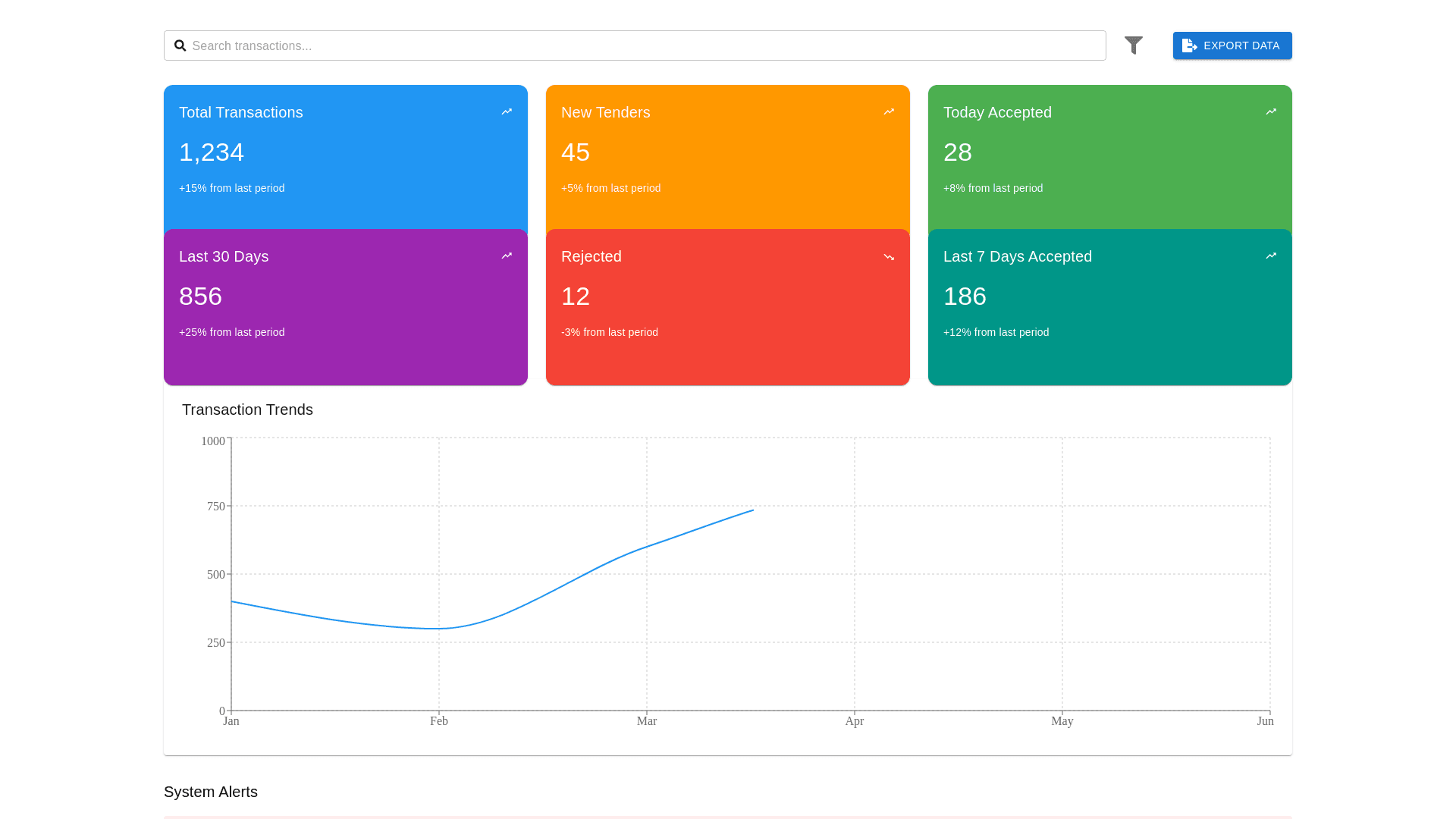1456x819 pixels.
Task: Click the Transaction Trends heading
Action: pyautogui.click(x=247, y=409)
